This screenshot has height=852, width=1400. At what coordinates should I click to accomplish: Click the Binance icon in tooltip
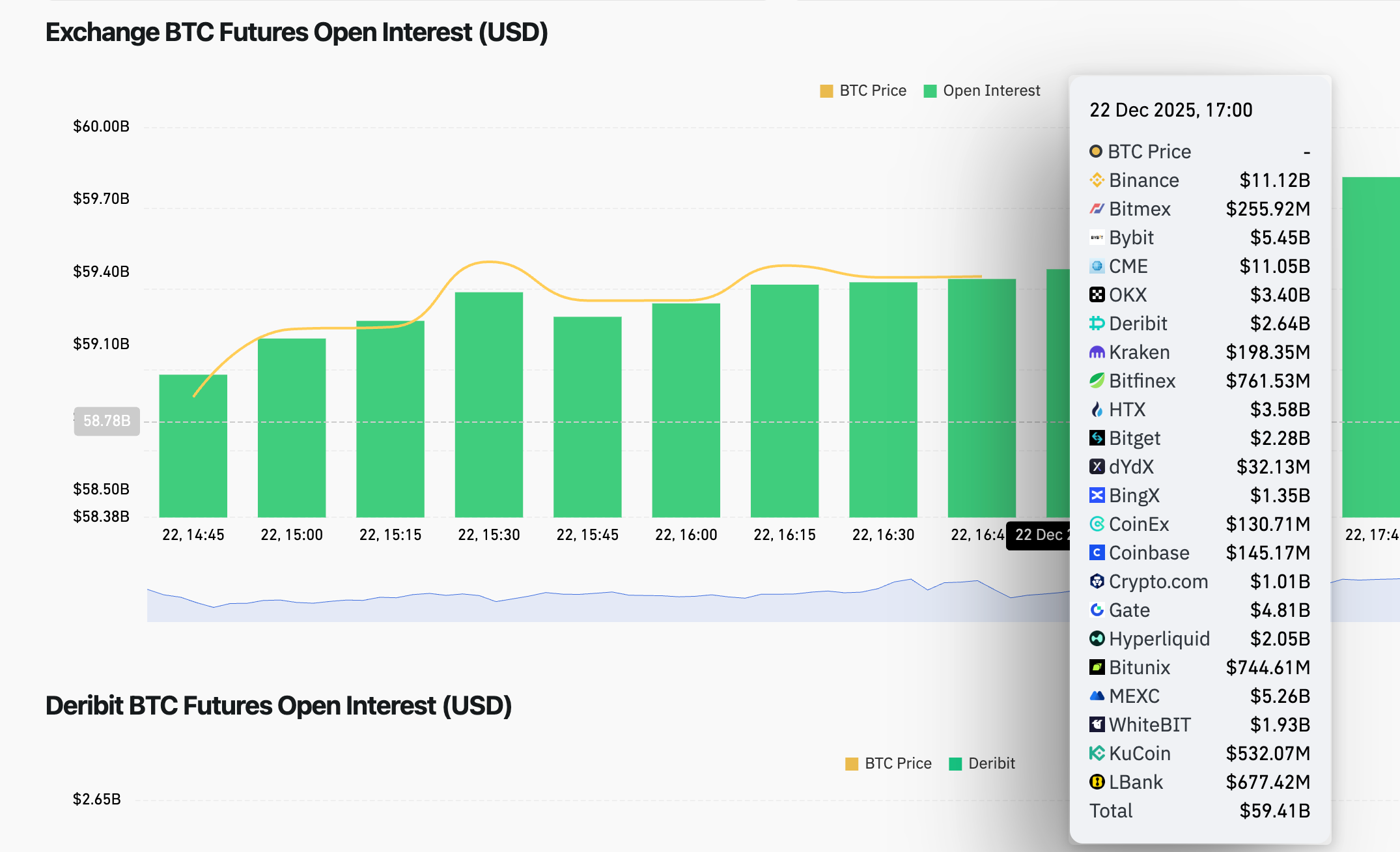tap(1097, 180)
